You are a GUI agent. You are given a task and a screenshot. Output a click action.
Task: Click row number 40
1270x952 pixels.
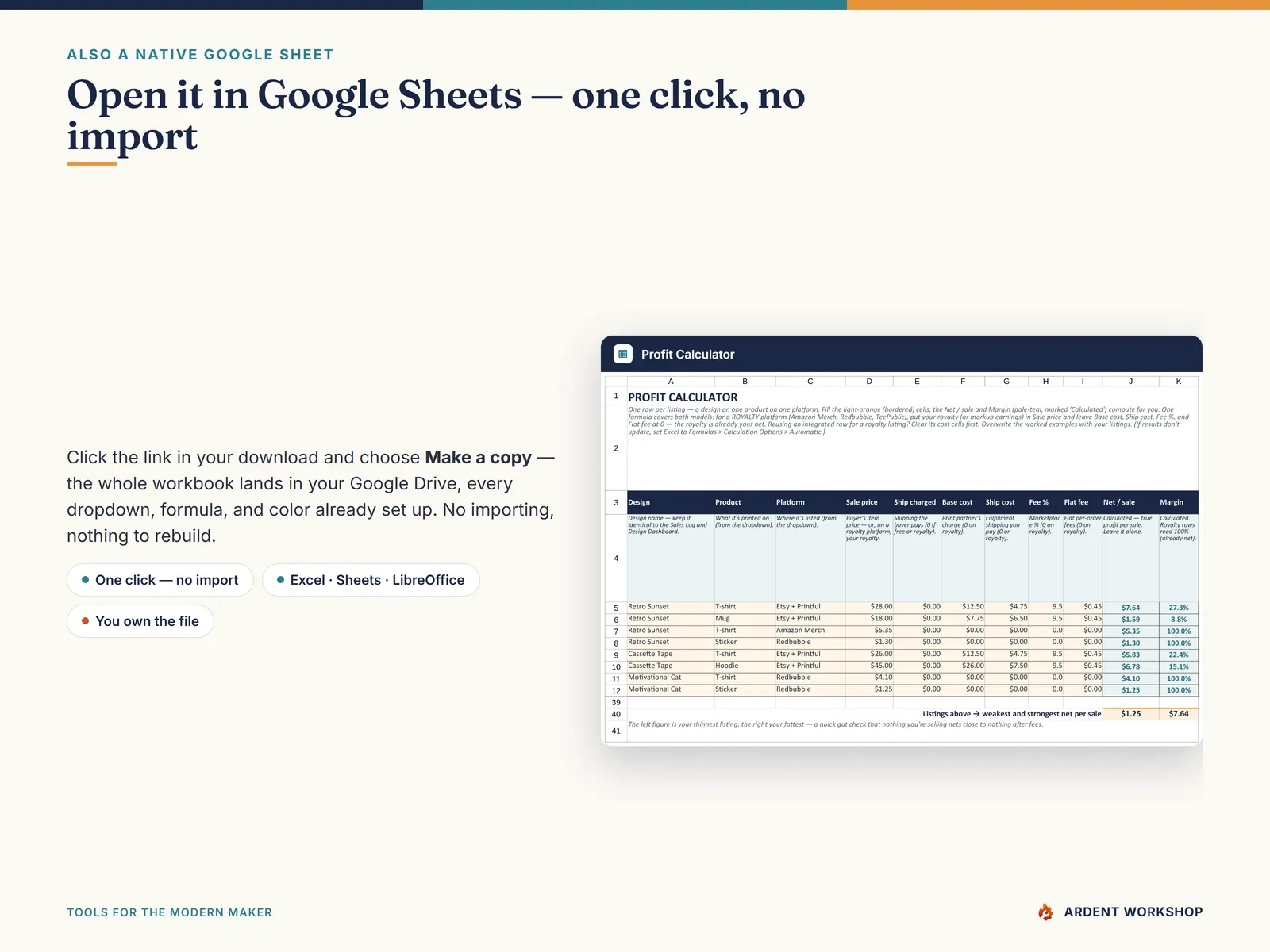pyautogui.click(x=616, y=714)
